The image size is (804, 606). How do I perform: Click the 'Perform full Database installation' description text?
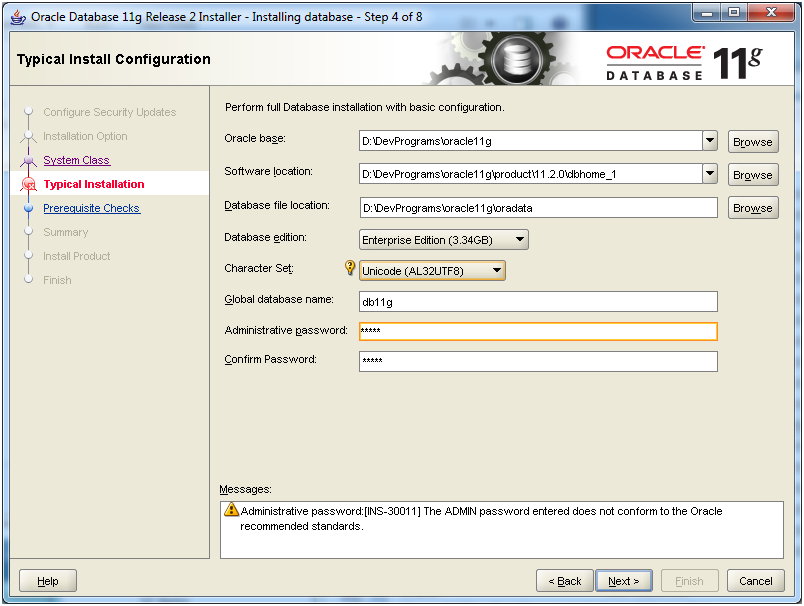pyautogui.click(x=365, y=107)
